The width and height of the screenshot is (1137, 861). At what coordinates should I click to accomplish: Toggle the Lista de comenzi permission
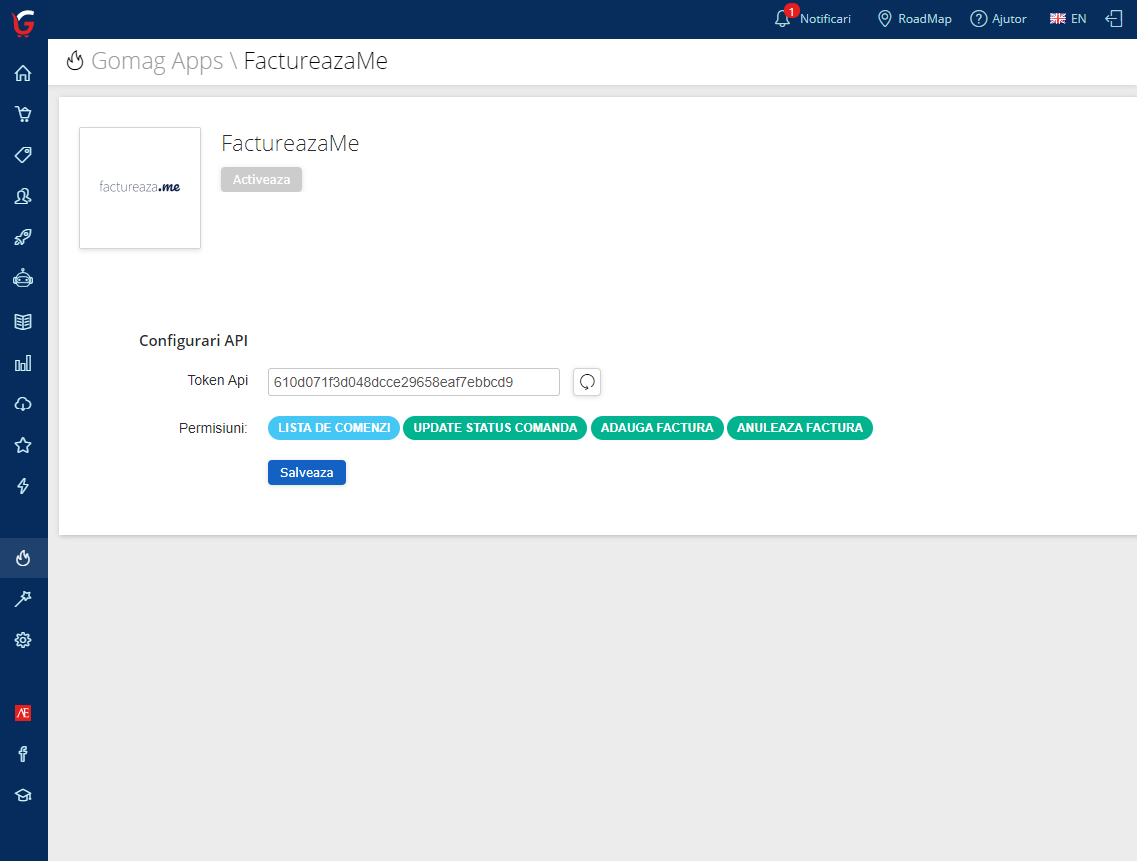coord(334,428)
